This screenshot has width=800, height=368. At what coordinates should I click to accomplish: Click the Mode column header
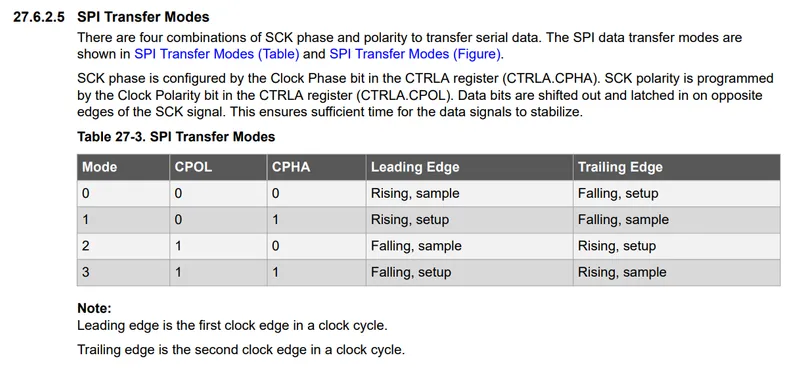[123, 167]
